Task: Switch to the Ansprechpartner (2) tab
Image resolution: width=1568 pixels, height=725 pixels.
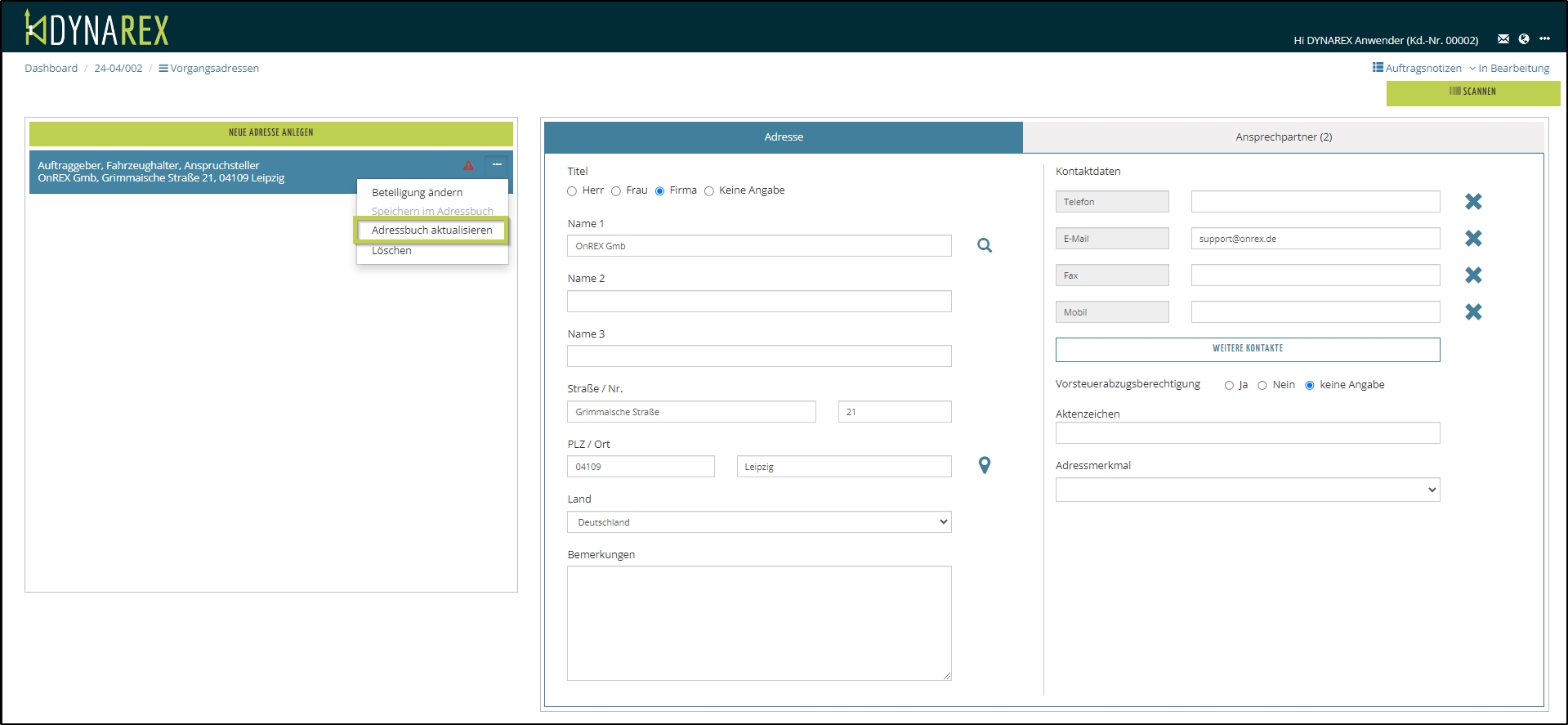Action: [x=1283, y=137]
